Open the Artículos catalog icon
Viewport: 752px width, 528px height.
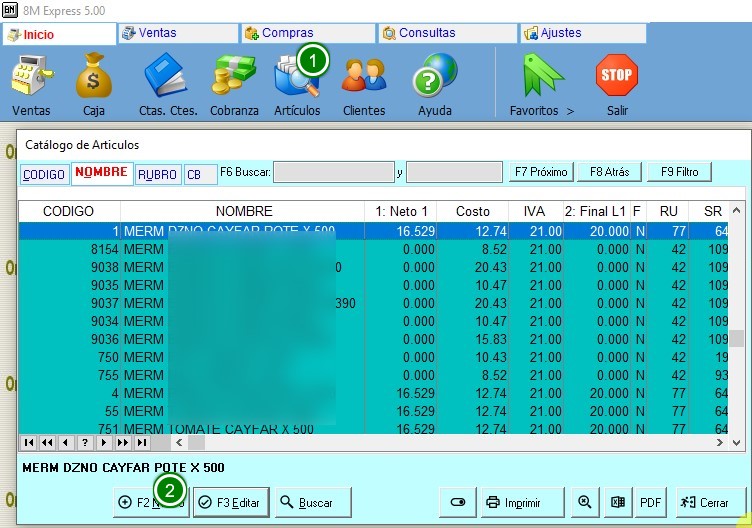(x=297, y=75)
